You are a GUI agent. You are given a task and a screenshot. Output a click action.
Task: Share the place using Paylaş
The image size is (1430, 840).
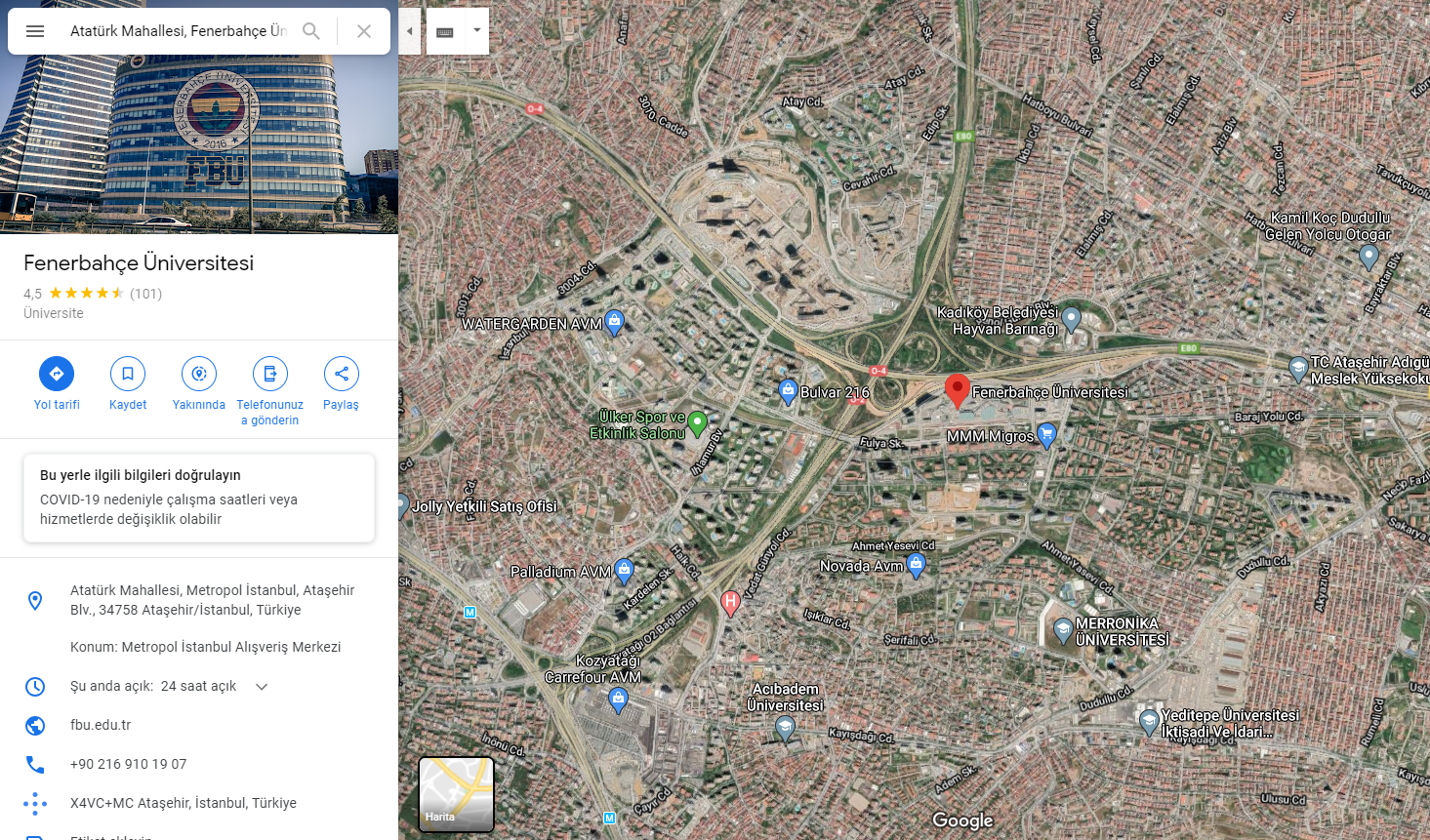coord(342,374)
